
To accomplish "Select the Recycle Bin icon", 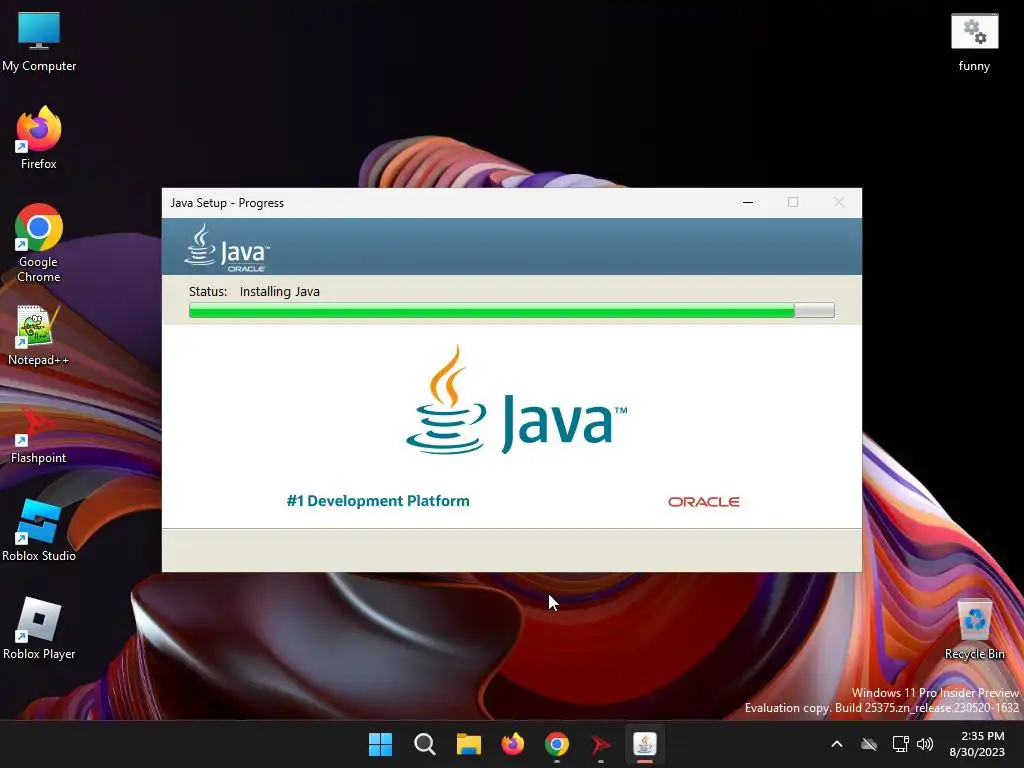I will (x=974, y=630).
